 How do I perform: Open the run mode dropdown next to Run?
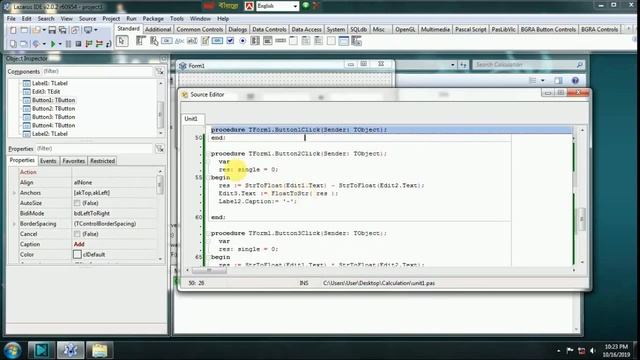pyautogui.click(x=60, y=44)
